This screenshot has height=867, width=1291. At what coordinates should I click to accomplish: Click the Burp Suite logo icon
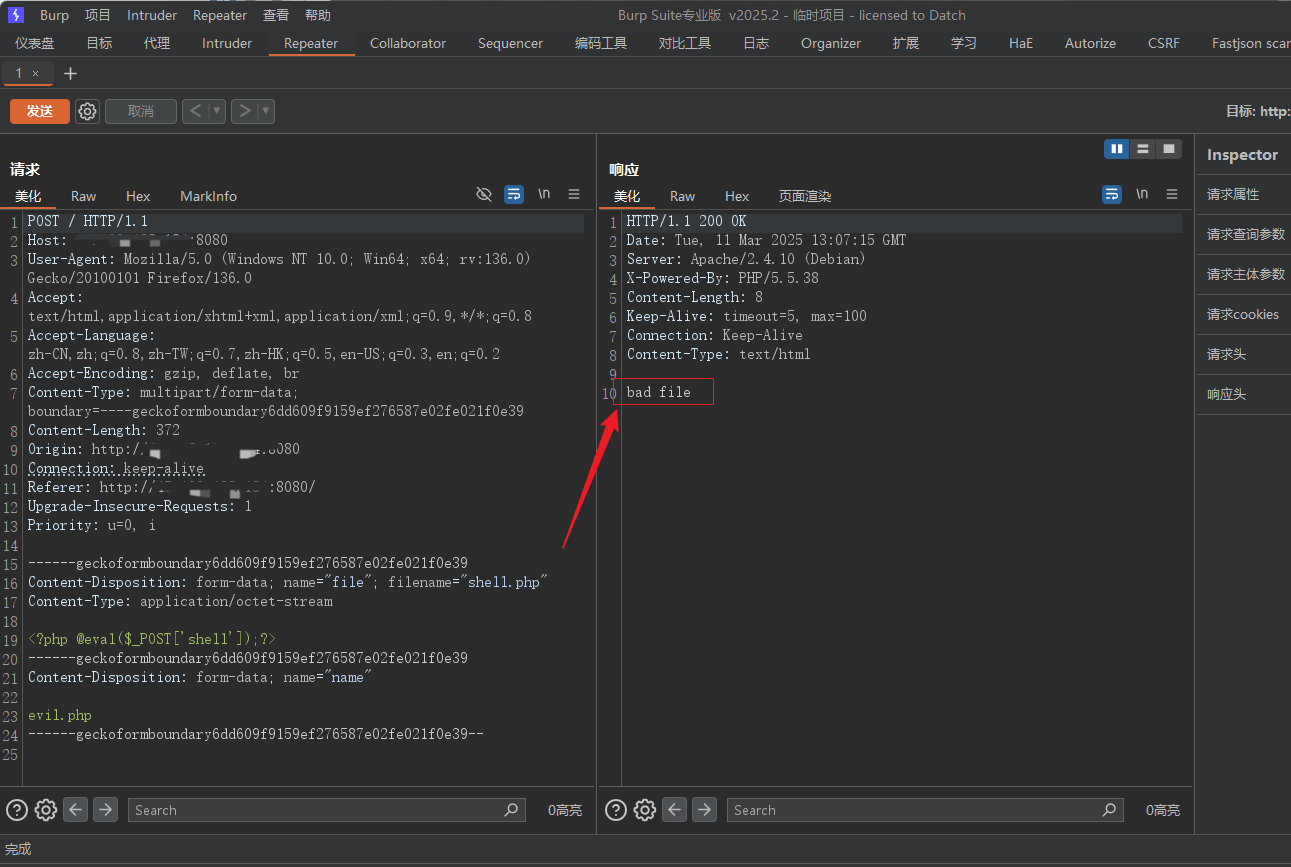click(15, 15)
